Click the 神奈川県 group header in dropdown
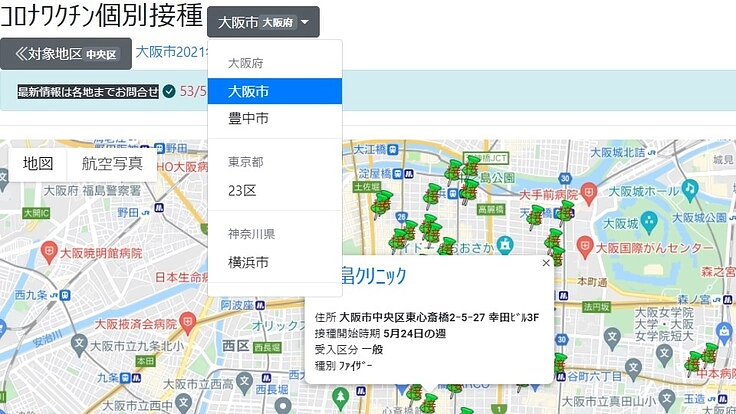The height and width of the screenshot is (414, 736). (252, 234)
